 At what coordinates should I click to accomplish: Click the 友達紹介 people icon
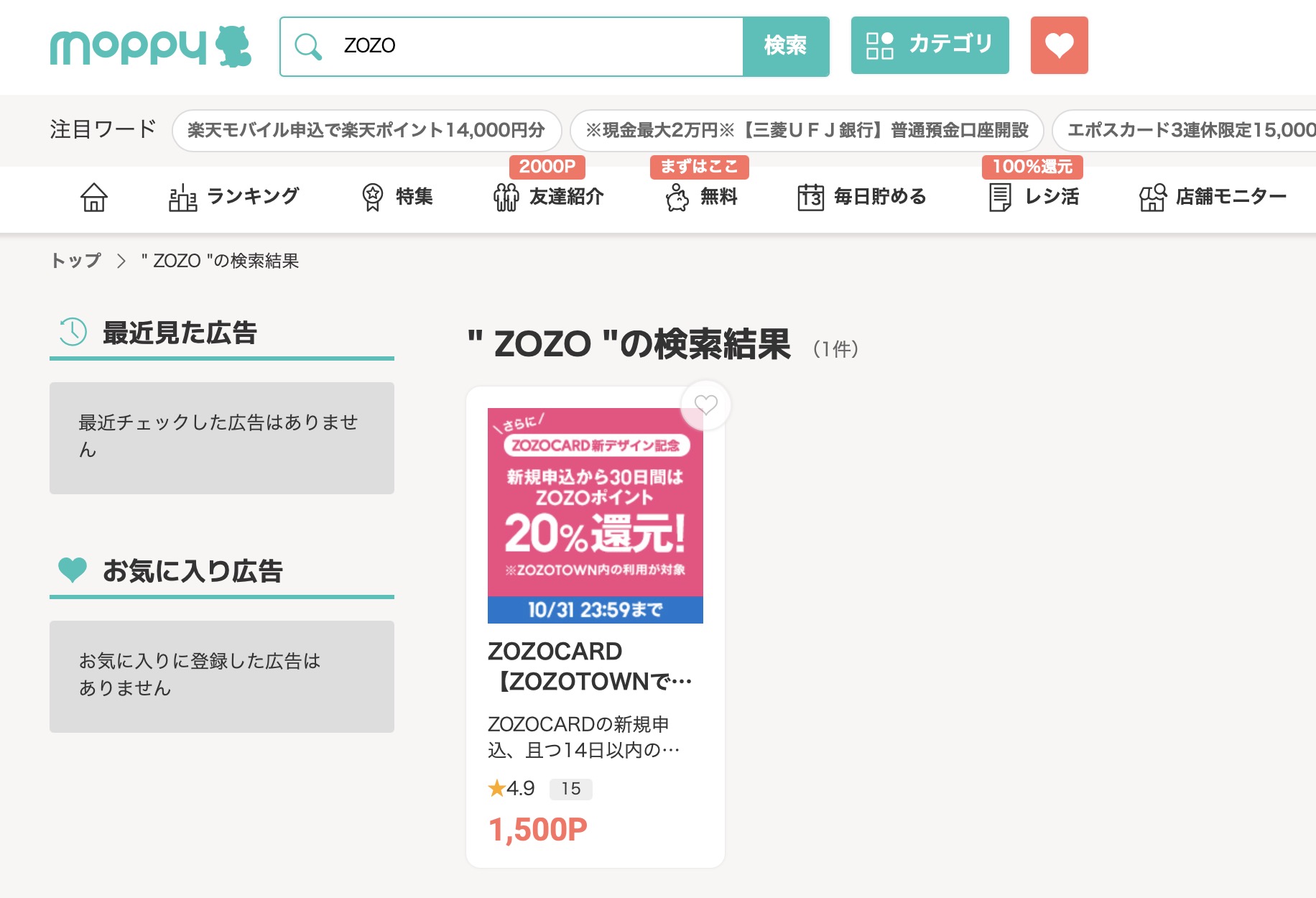506,197
